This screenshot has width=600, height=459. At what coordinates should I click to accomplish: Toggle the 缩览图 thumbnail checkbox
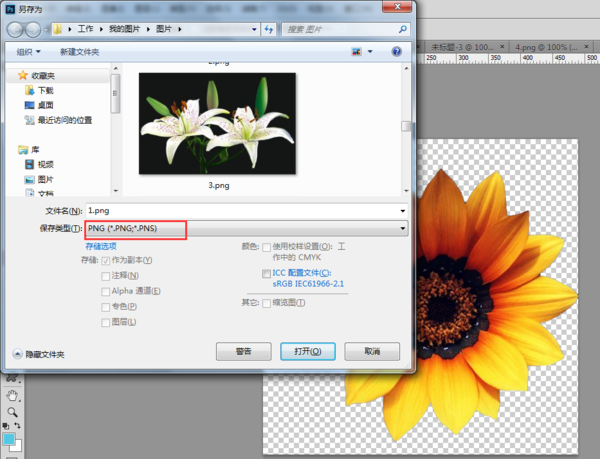(266, 303)
